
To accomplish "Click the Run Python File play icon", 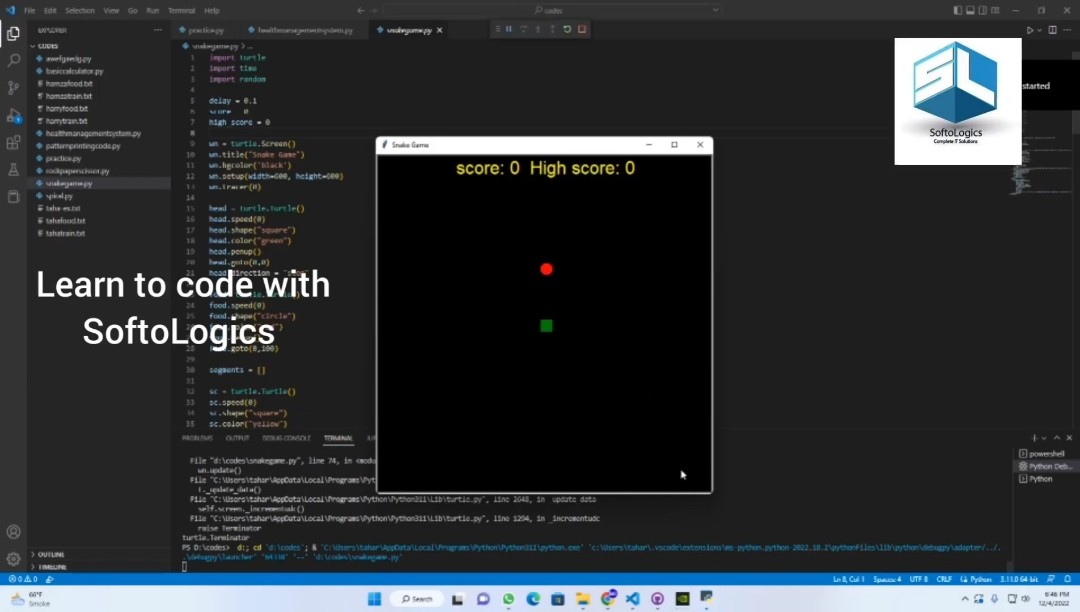I will [1030, 30].
